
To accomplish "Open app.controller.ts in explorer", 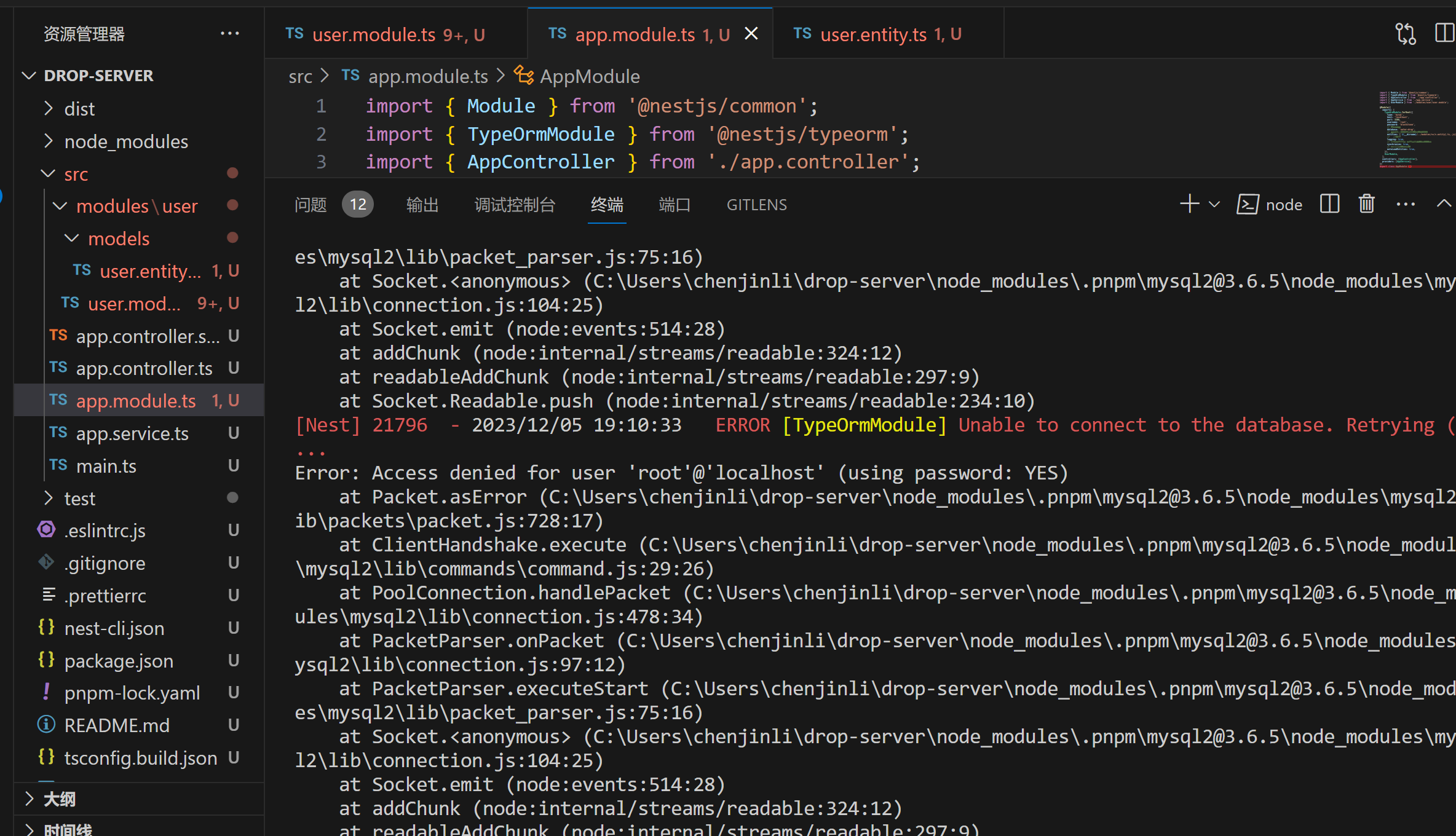I will pyautogui.click(x=139, y=368).
